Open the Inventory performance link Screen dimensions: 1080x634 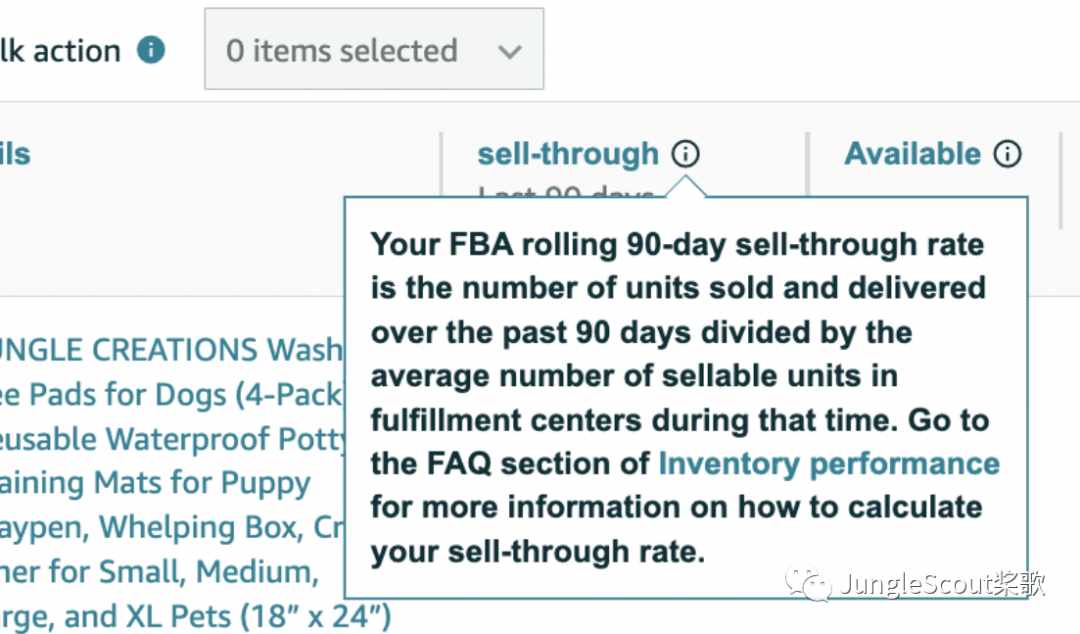pos(829,464)
